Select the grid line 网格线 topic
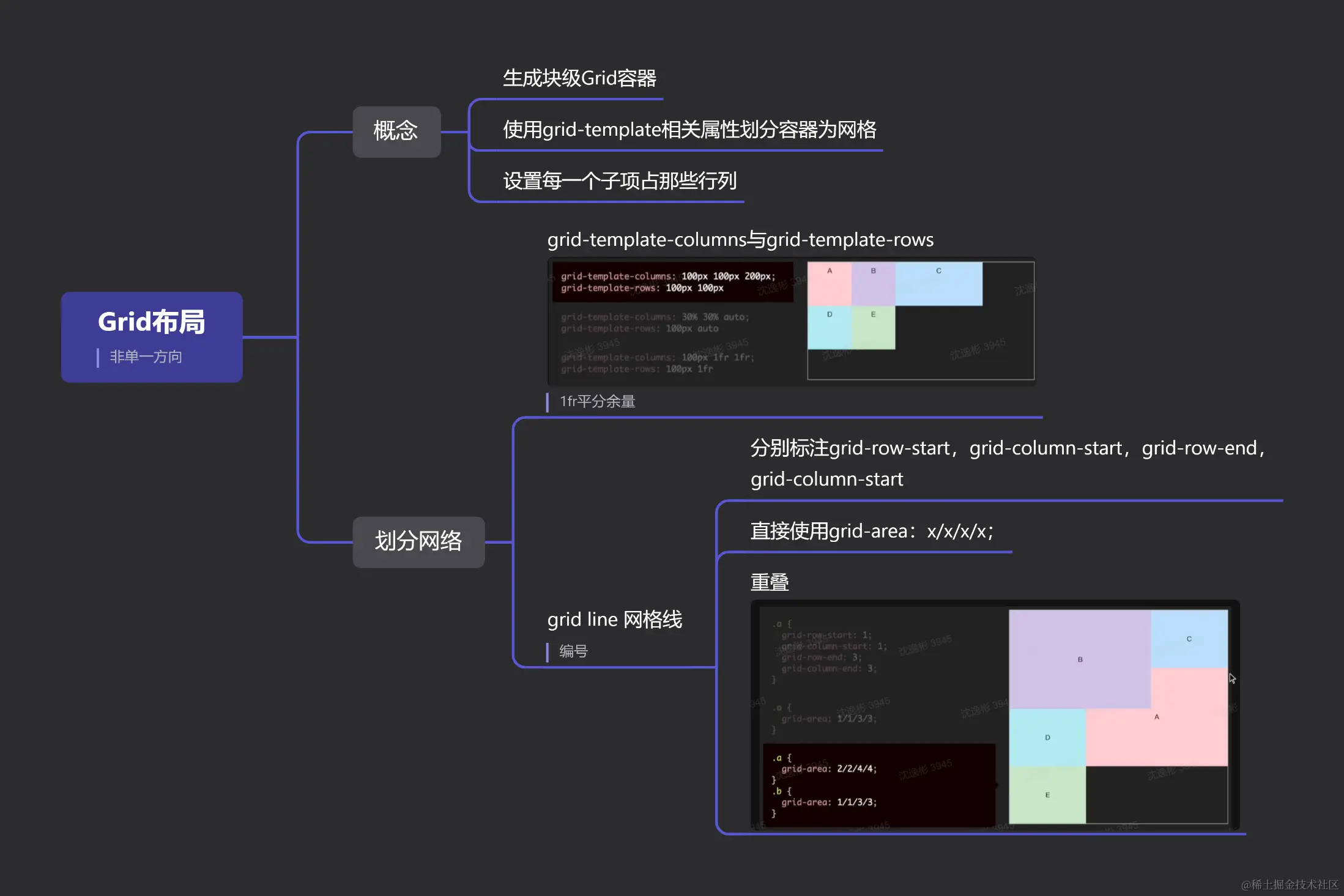 point(614,620)
